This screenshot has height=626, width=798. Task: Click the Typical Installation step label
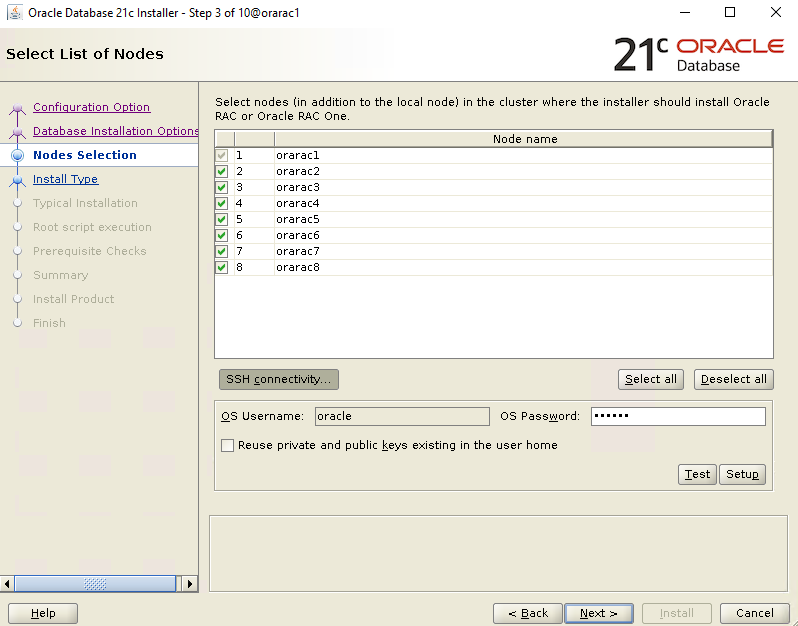pos(86,203)
